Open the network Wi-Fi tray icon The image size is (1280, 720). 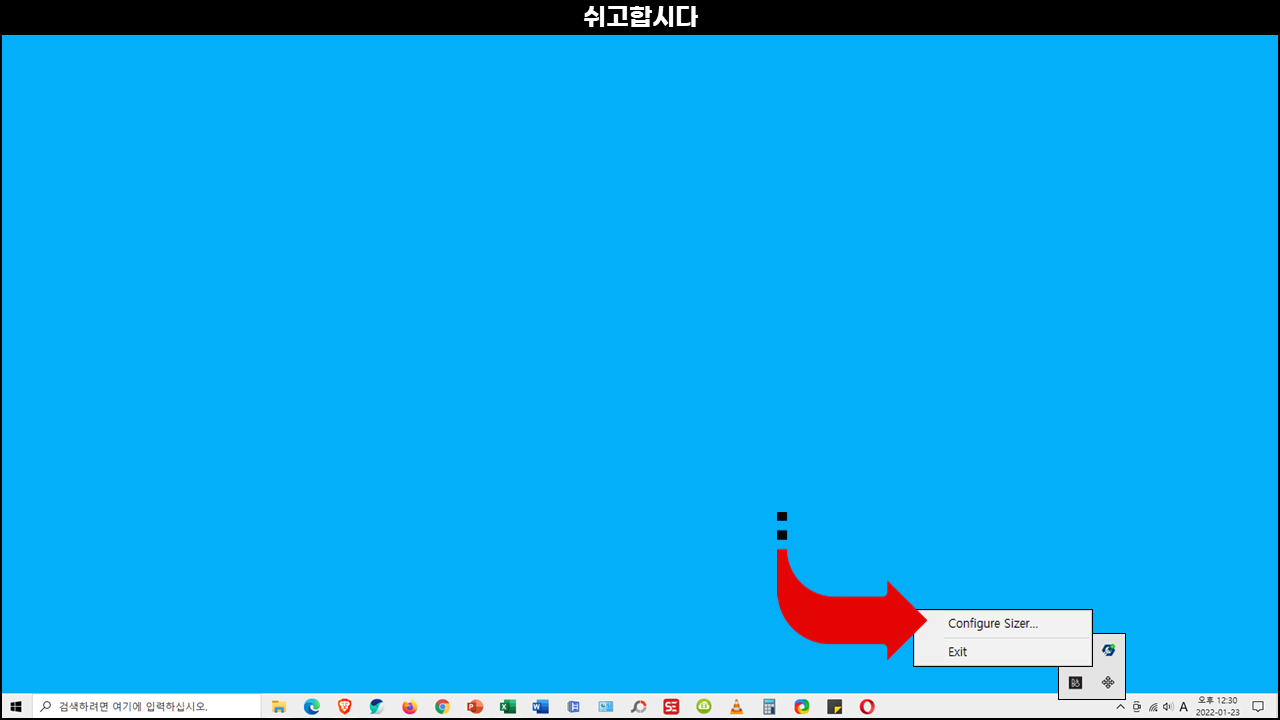click(x=1153, y=707)
